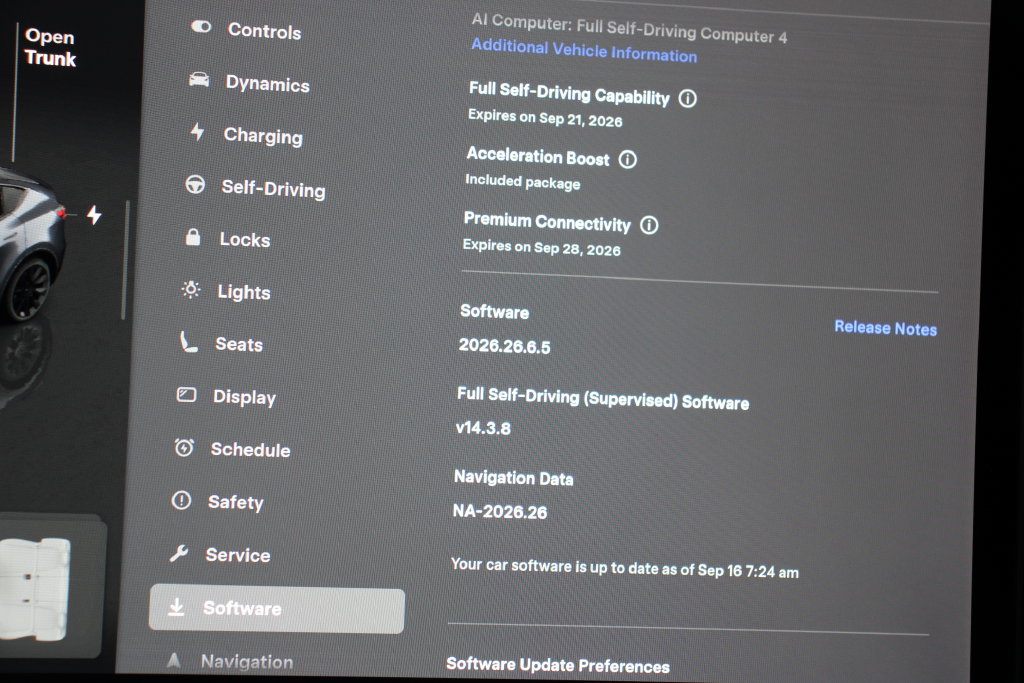Screen dimensions: 1024x683
Task: Open the Additional Vehicle Information link
Action: (x=584, y=50)
